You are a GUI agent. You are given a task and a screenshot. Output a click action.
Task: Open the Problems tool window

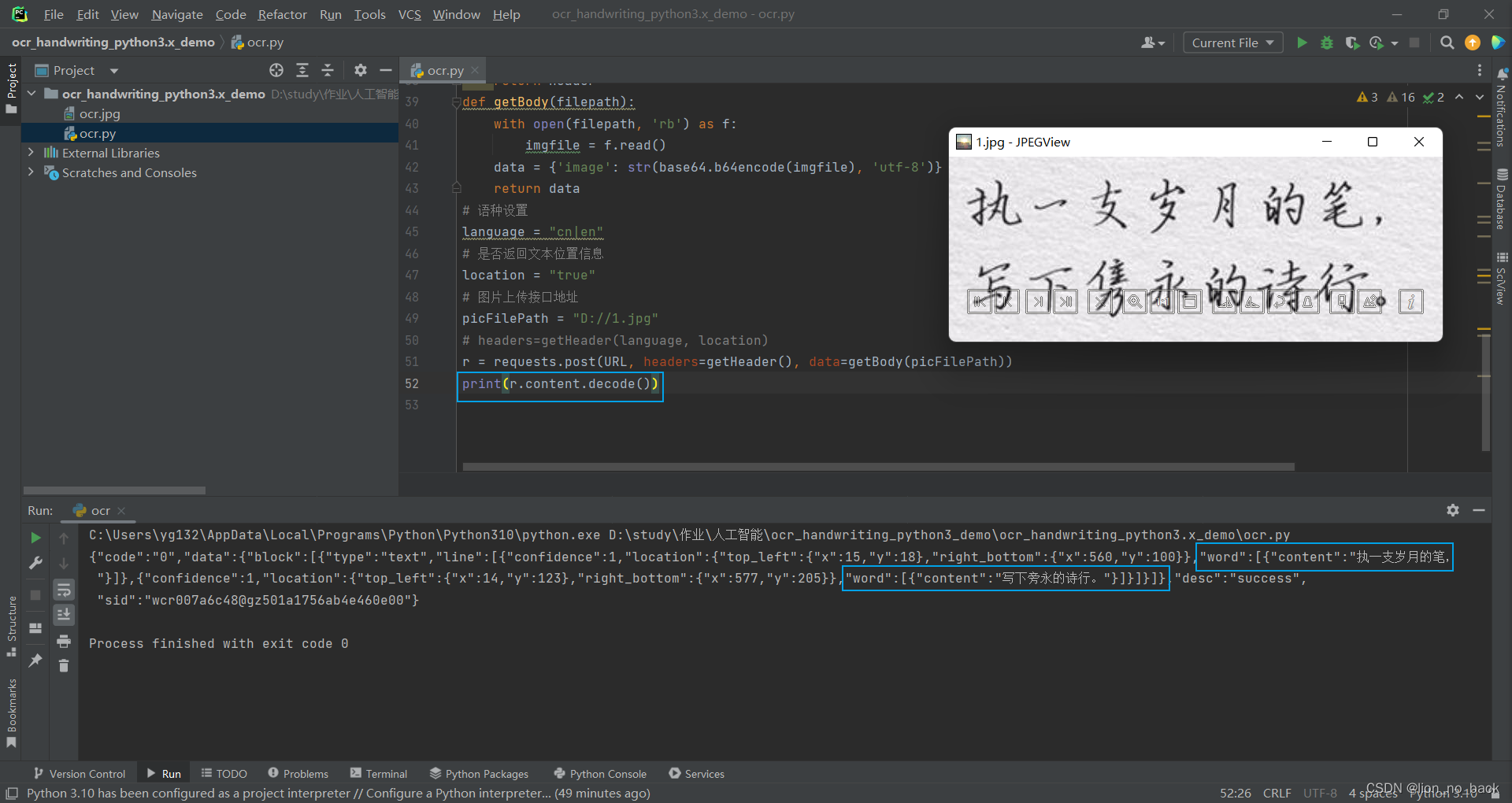coord(298,774)
